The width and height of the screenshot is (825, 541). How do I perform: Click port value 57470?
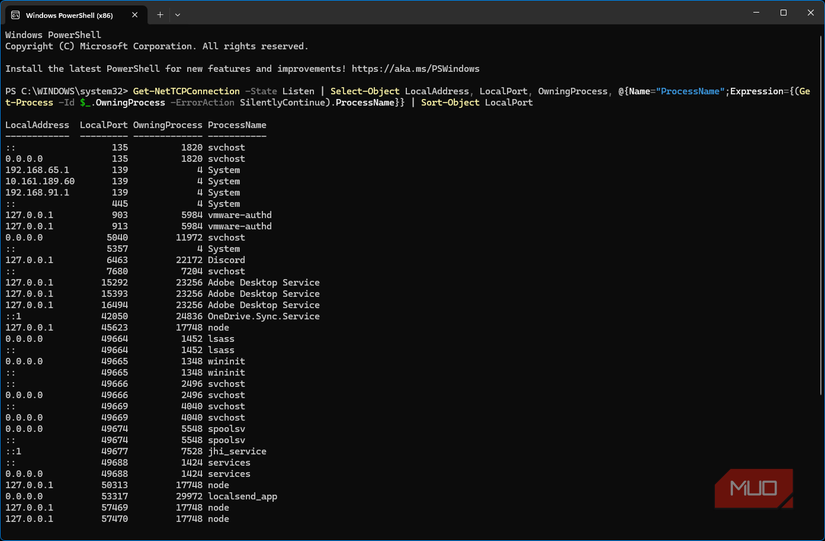(115, 519)
